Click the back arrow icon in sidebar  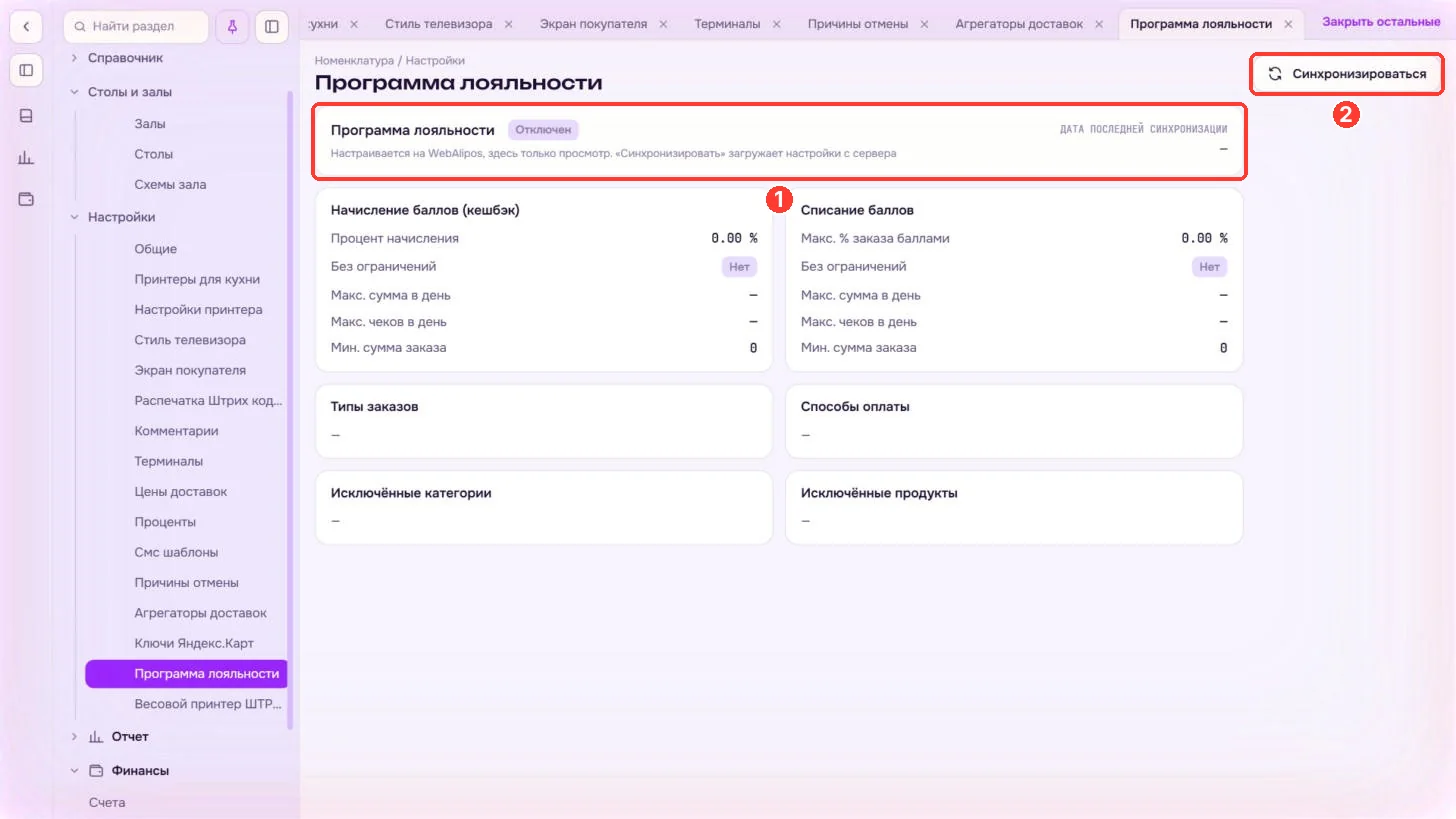click(26, 27)
